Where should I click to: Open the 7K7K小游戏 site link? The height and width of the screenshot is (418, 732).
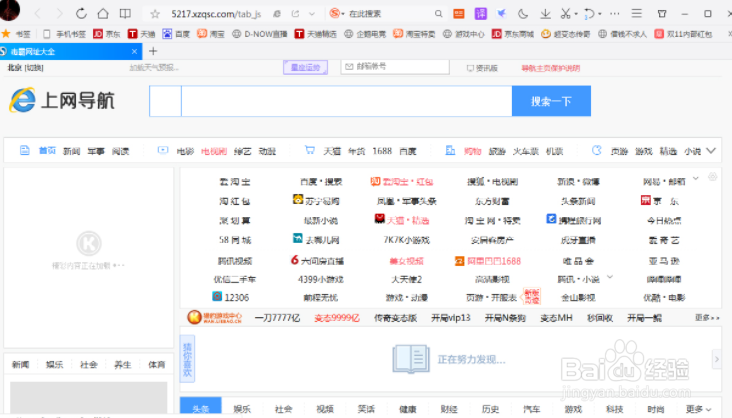coord(406,240)
